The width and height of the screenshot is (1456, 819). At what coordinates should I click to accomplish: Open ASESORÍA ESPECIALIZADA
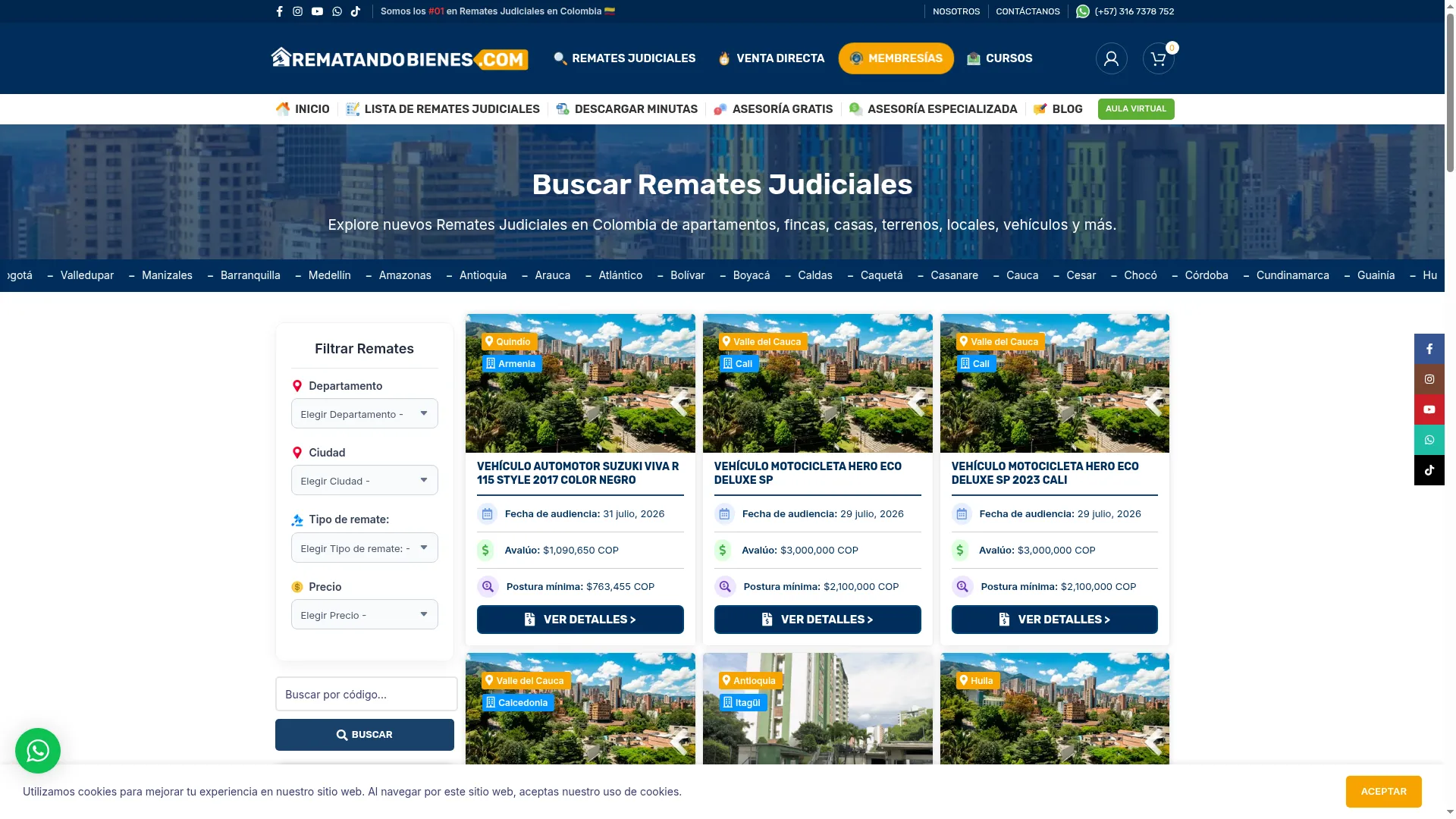[933, 109]
